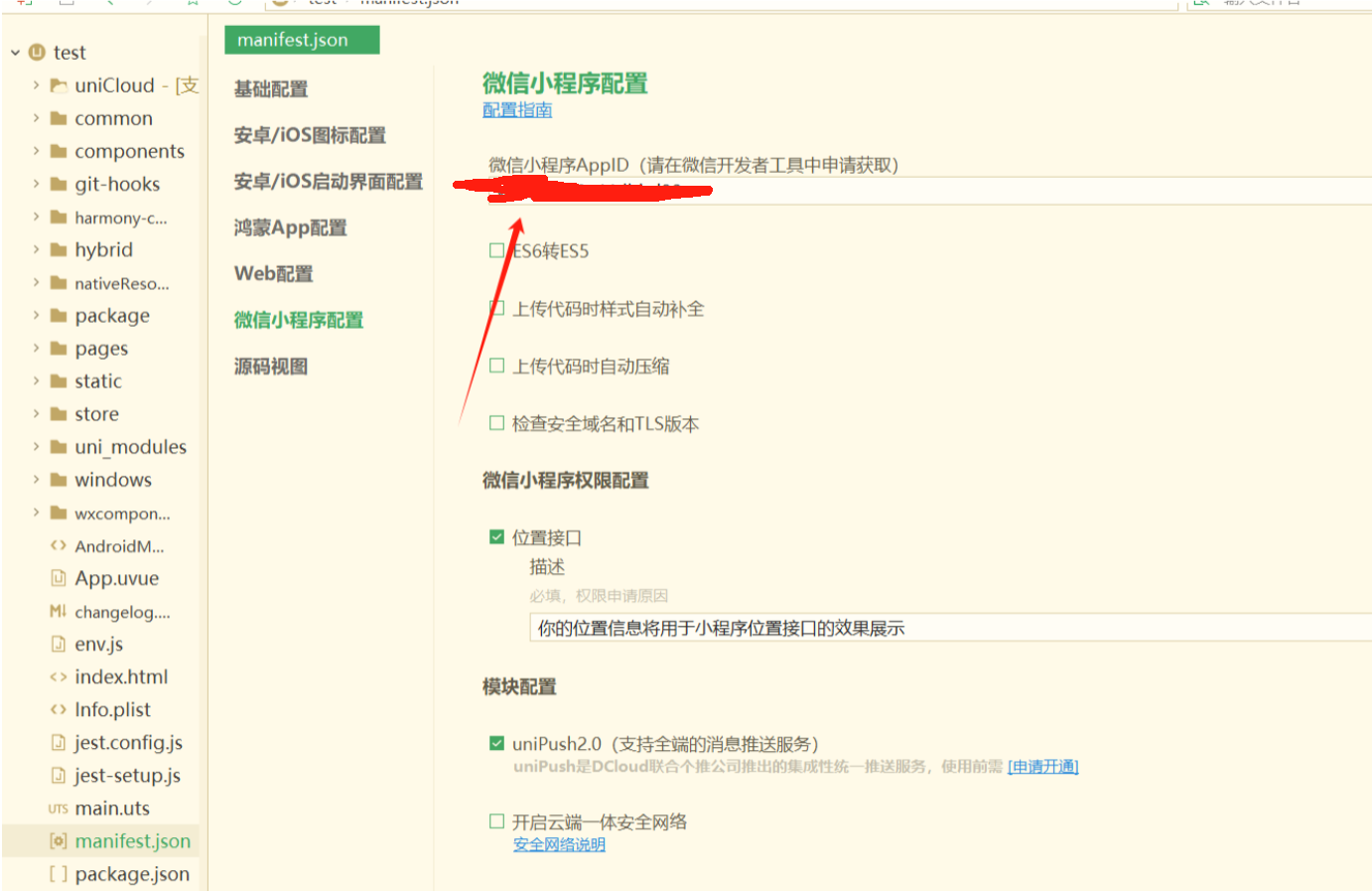
Task: Enable 开启云端一体安全网络 checkbox
Action: [496, 821]
